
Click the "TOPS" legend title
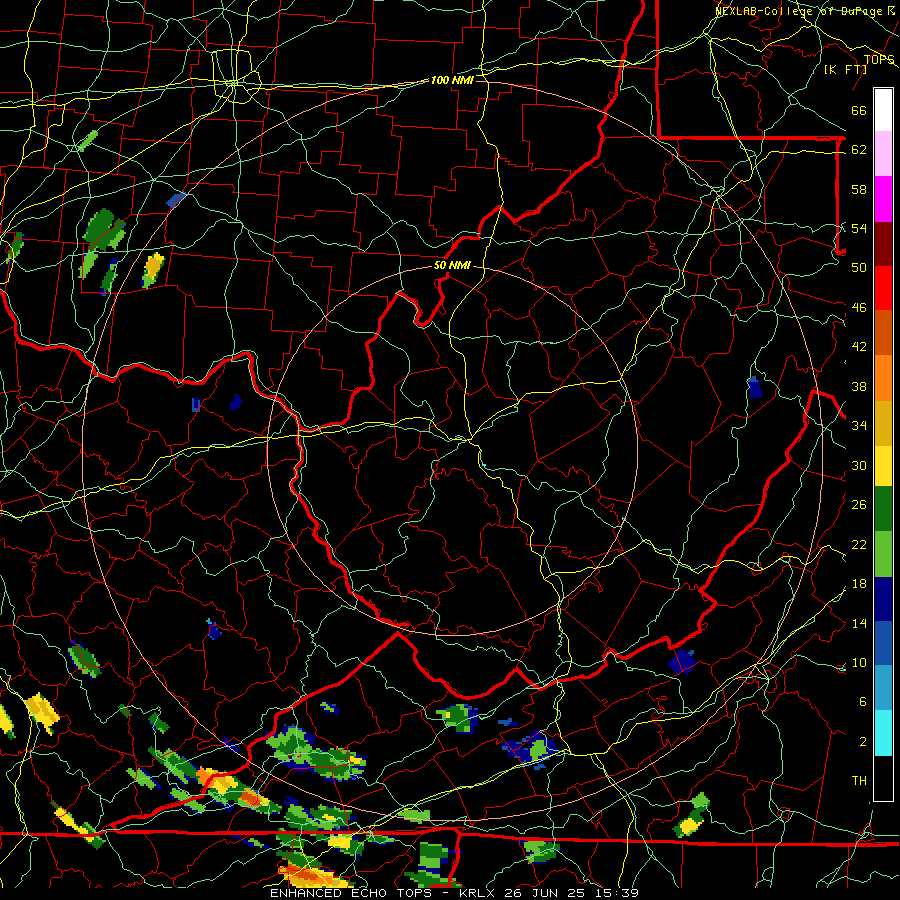pyautogui.click(x=879, y=60)
